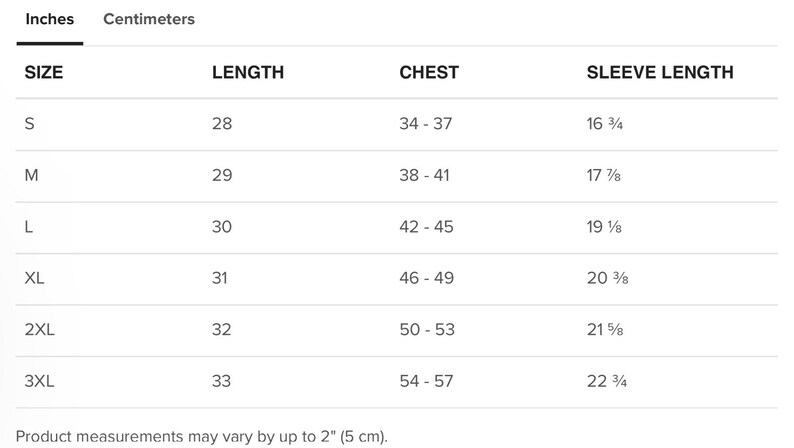Select the XL size row label
Image resolution: width=794 pixels, height=448 pixels.
(x=34, y=278)
